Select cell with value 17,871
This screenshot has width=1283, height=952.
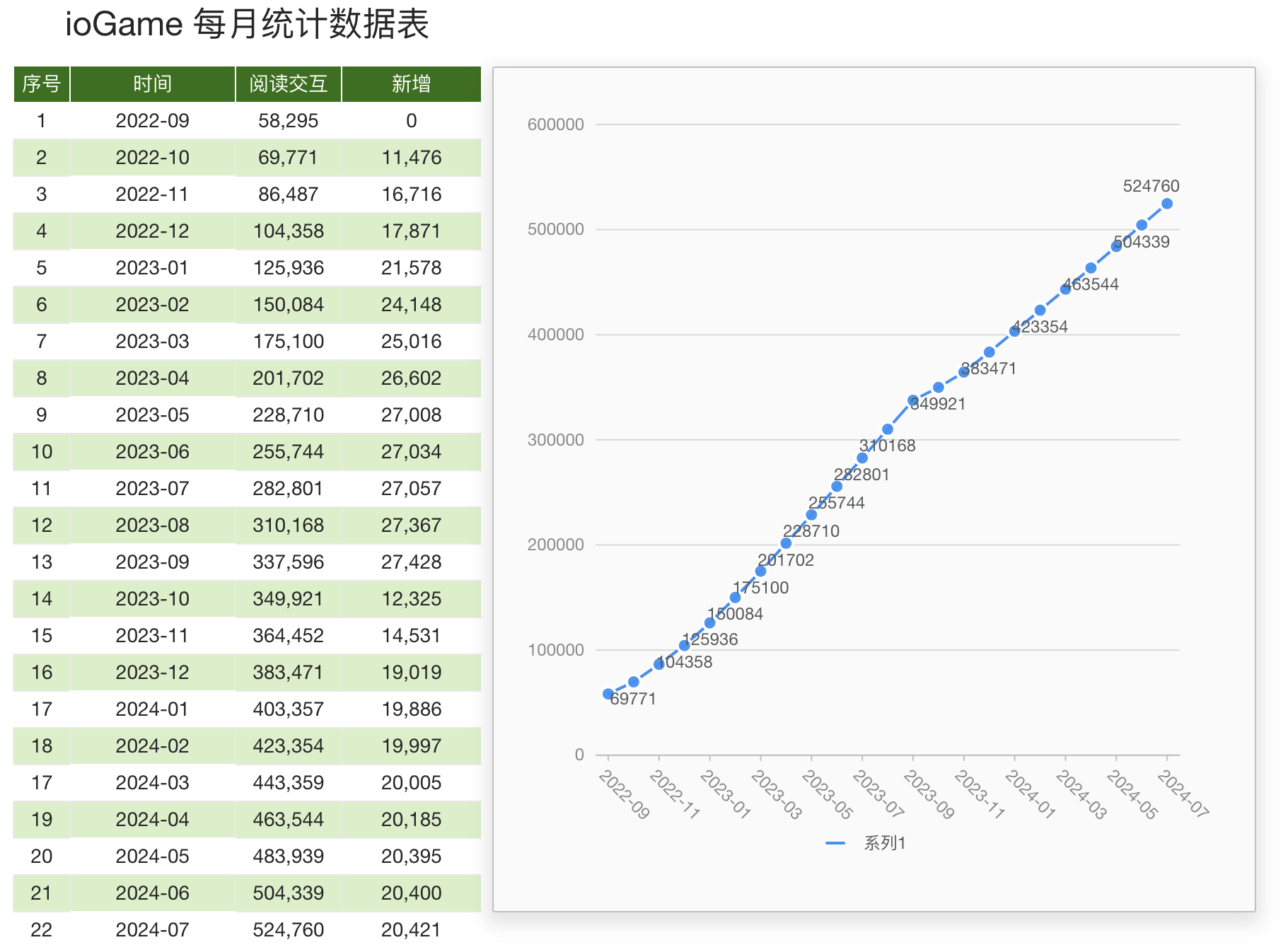pos(412,231)
